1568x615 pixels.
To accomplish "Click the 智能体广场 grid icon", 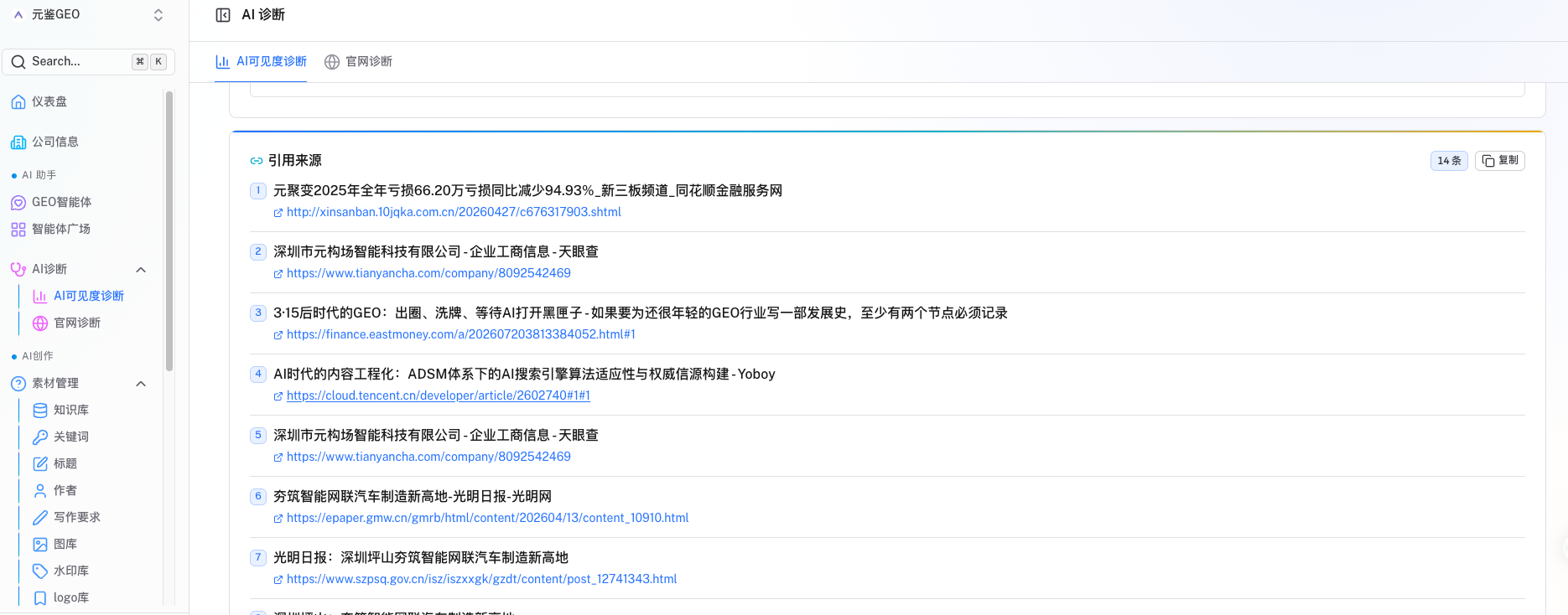I will pyautogui.click(x=18, y=229).
